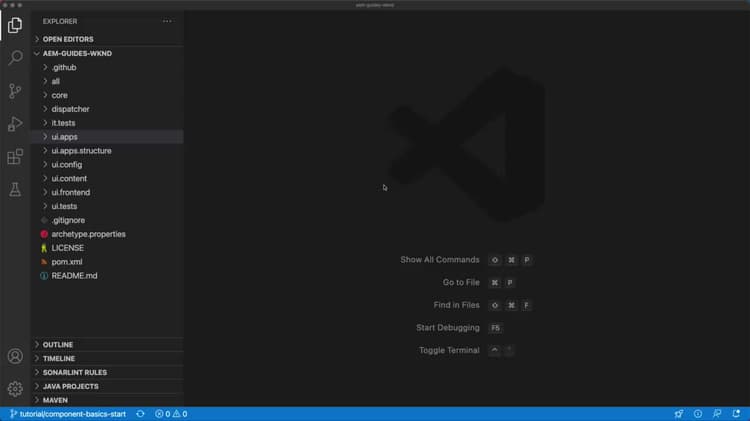This screenshot has height=421, width=750.
Task: Click the archetype.properties file icon
Action: [x=44, y=234]
